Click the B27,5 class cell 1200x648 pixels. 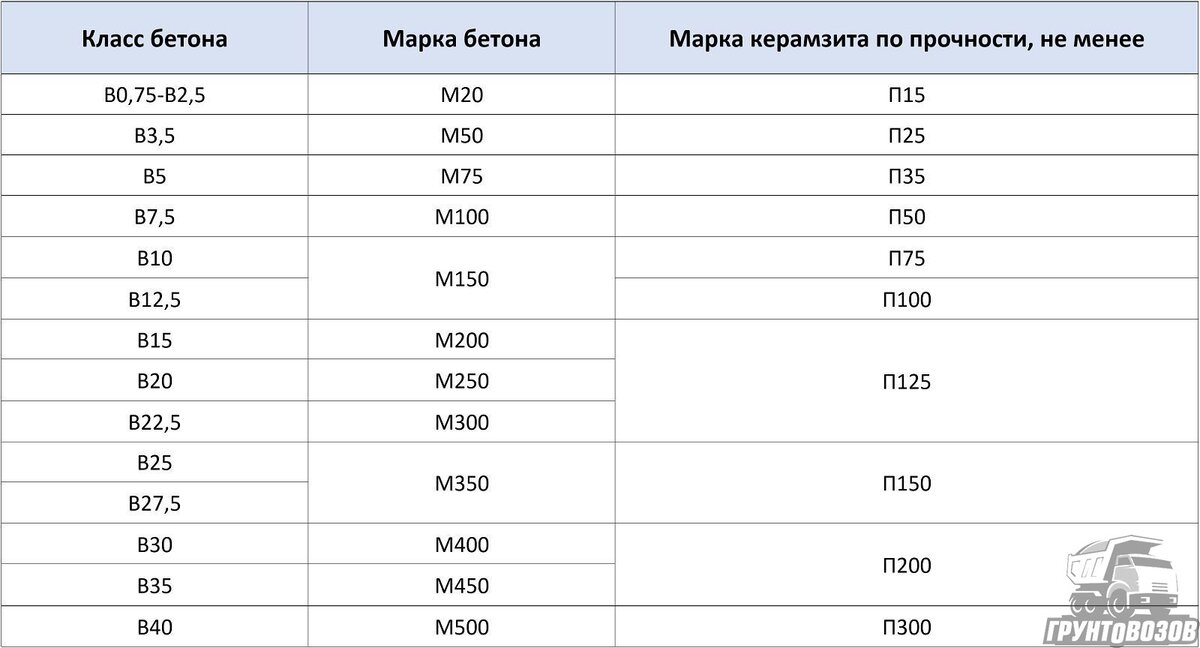pyautogui.click(x=154, y=503)
